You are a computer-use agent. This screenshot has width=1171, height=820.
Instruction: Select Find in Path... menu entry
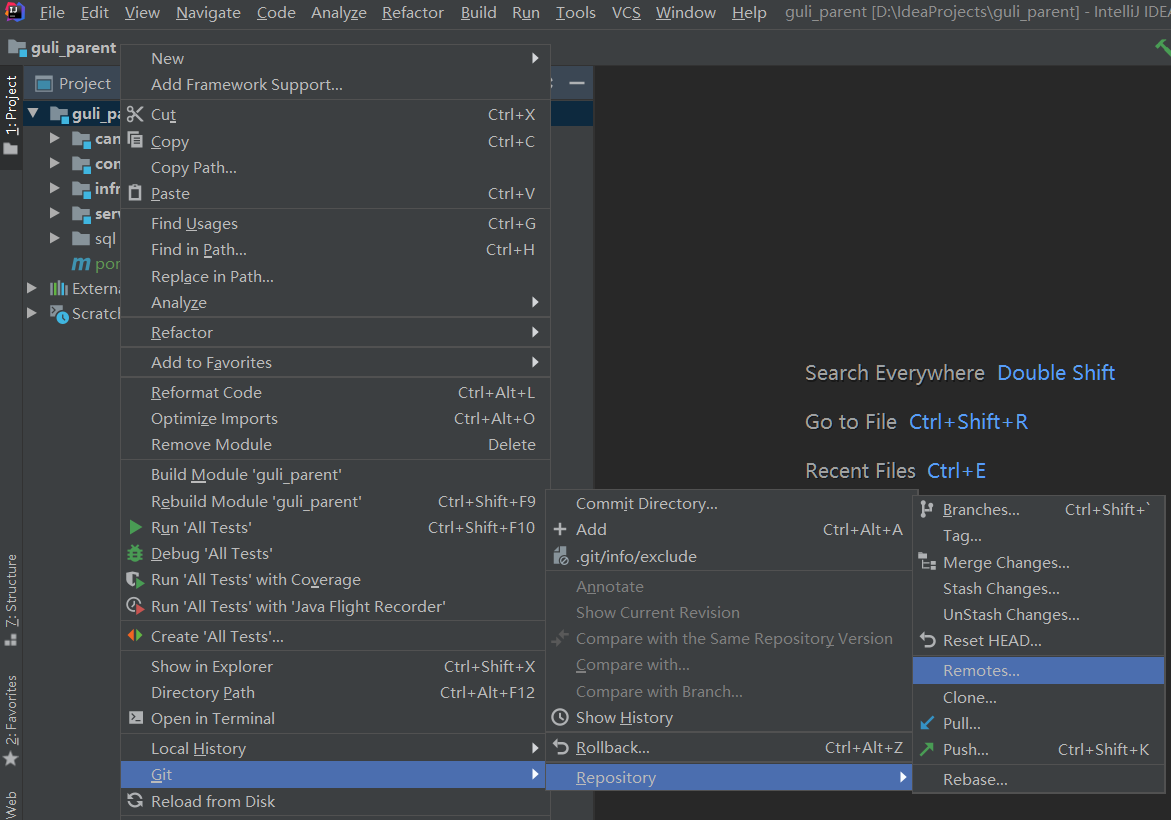click(x=335, y=249)
